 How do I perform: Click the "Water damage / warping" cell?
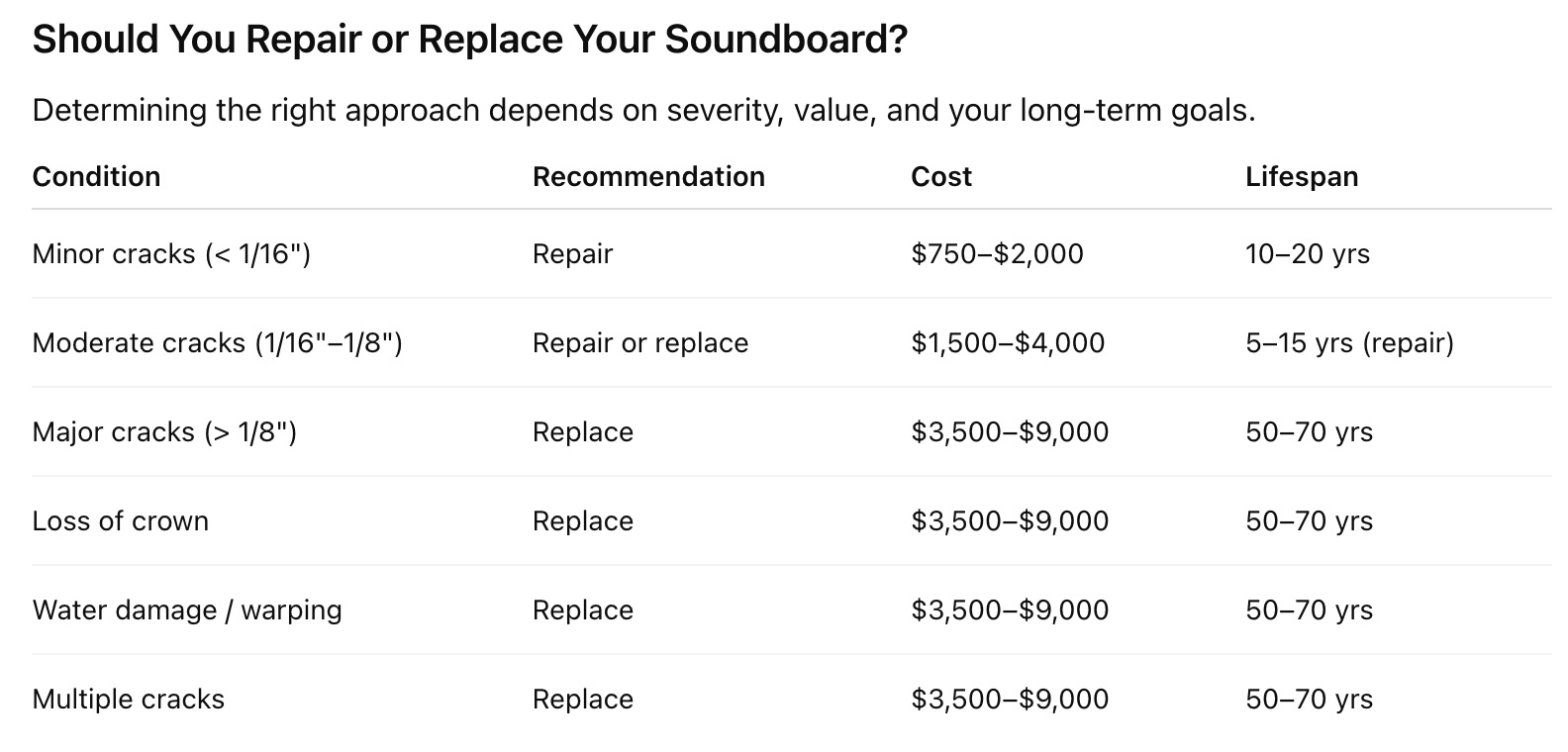click(x=186, y=611)
